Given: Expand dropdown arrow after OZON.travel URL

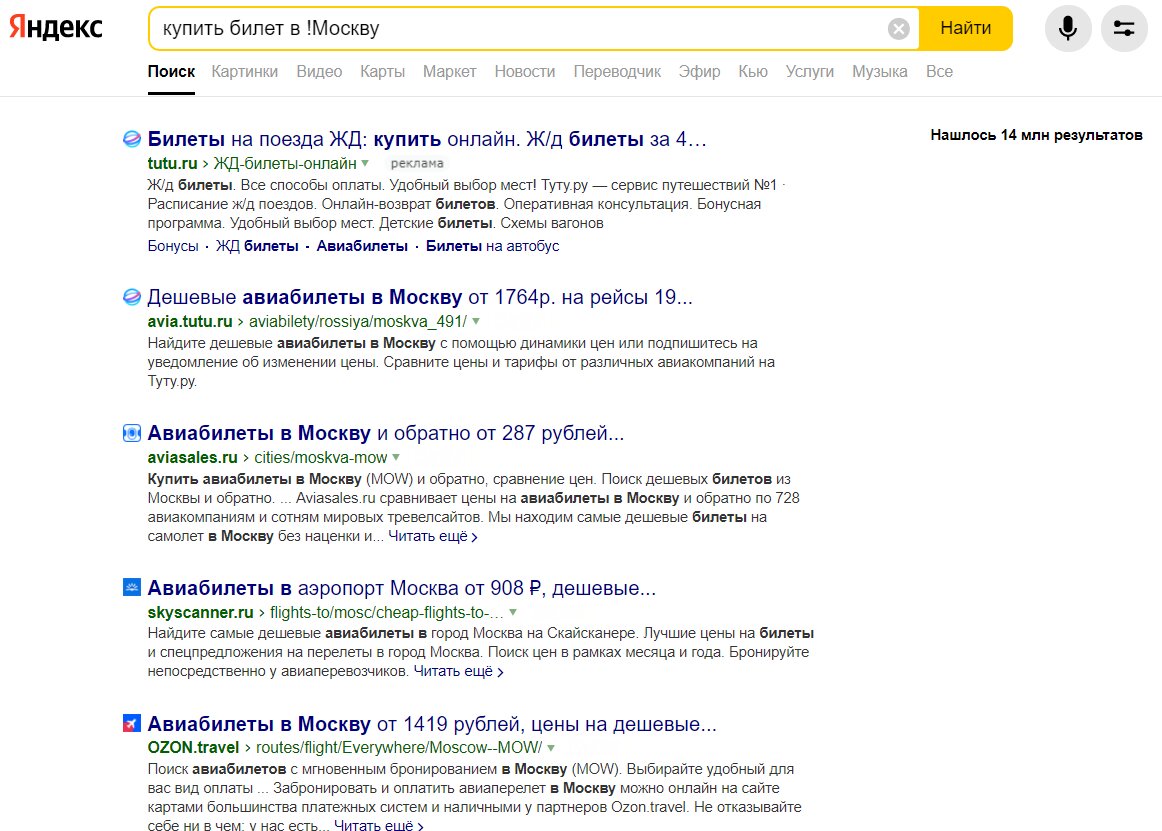Looking at the screenshot, I should point(551,748).
